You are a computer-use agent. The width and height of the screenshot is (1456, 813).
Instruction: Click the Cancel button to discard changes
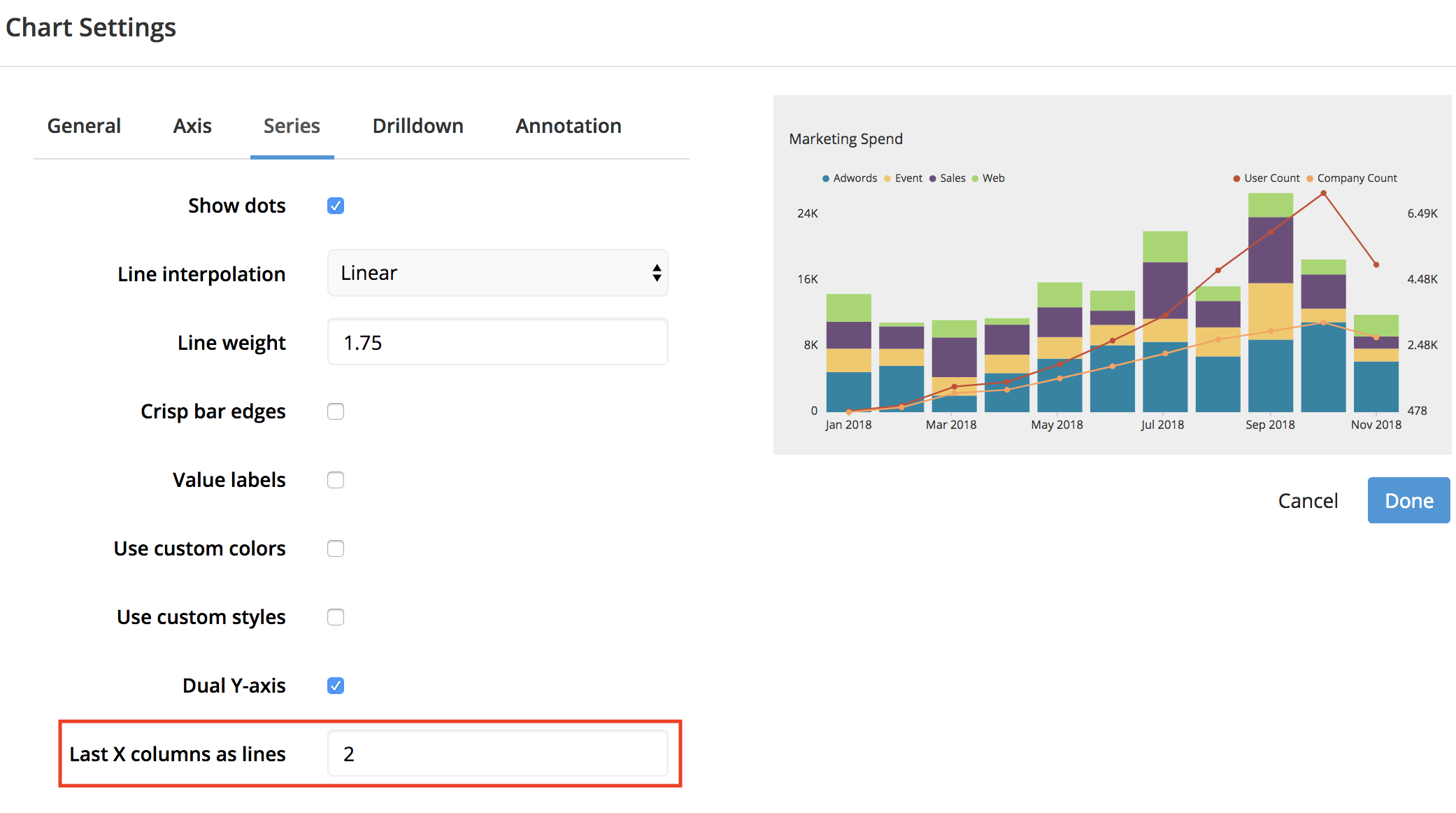pos(1308,499)
